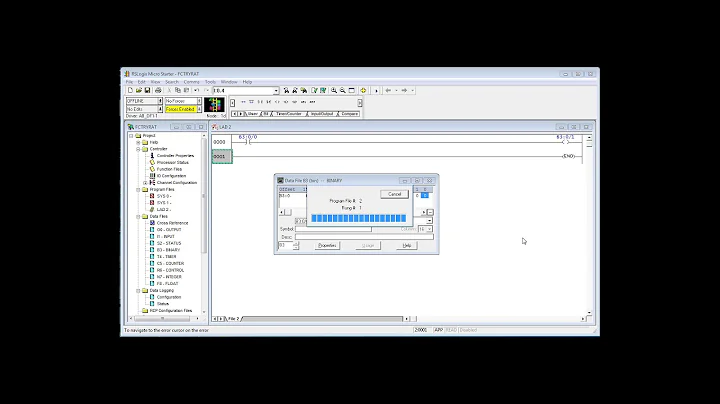Select the T4 - TIMER data file
Viewport: 720px width, 404px height.
point(166,257)
